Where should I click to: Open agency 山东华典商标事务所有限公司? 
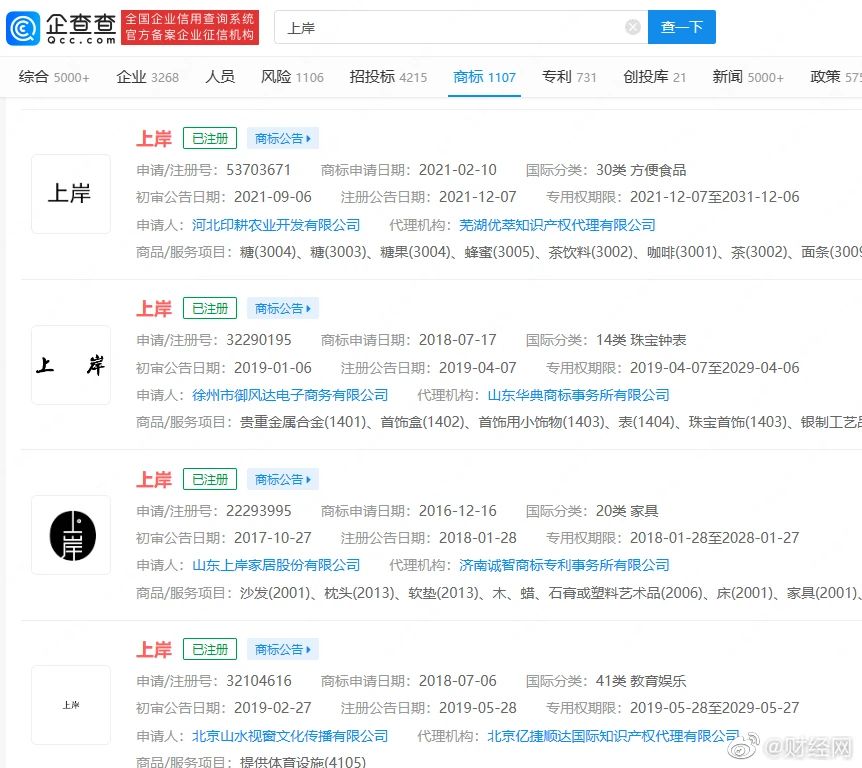click(578, 395)
